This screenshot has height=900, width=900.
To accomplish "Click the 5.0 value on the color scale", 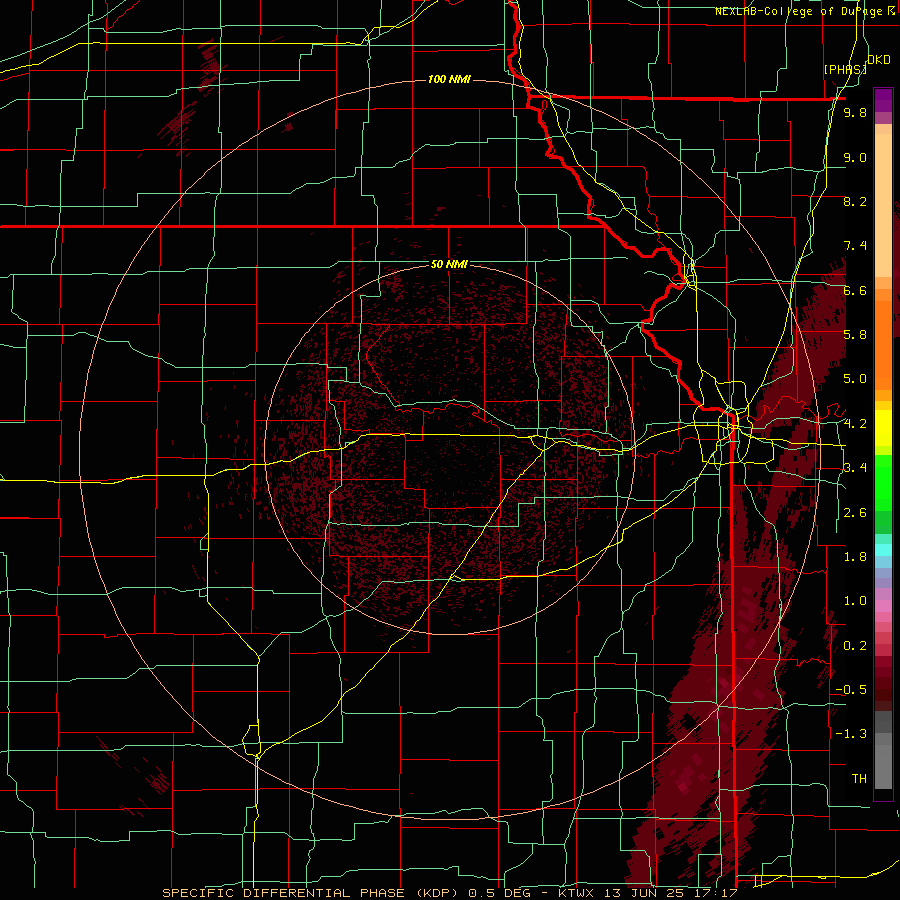I will click(x=855, y=379).
